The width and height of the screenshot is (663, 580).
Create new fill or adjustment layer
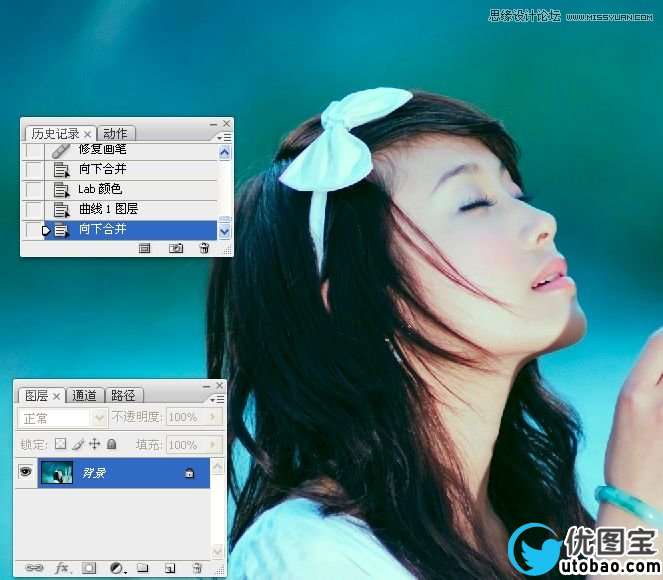[116, 568]
